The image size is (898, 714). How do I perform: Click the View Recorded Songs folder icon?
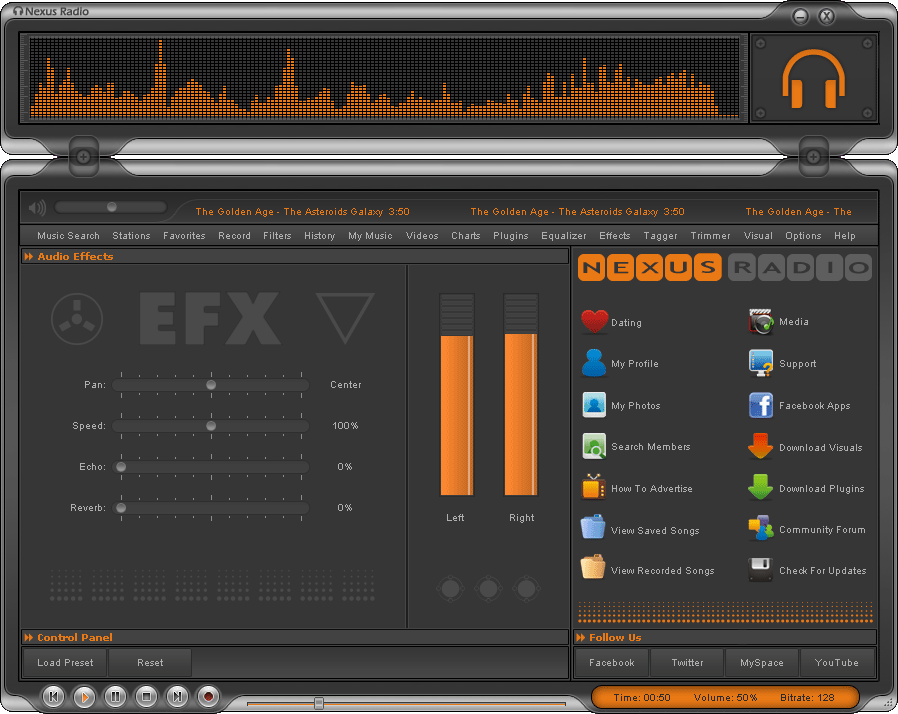593,567
